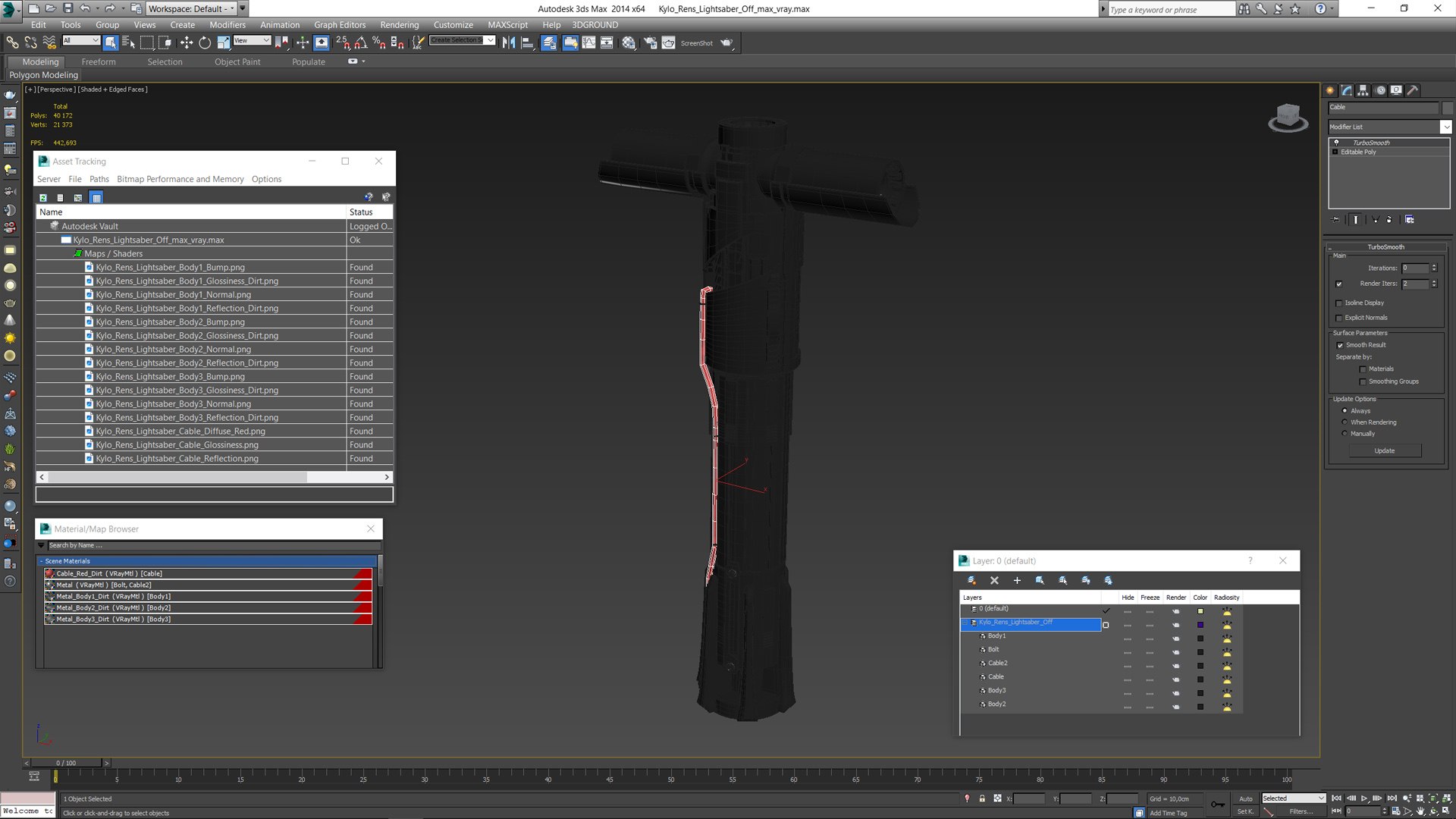Click Search by Name field in Material Browser
The image size is (1456, 819).
coord(214,545)
